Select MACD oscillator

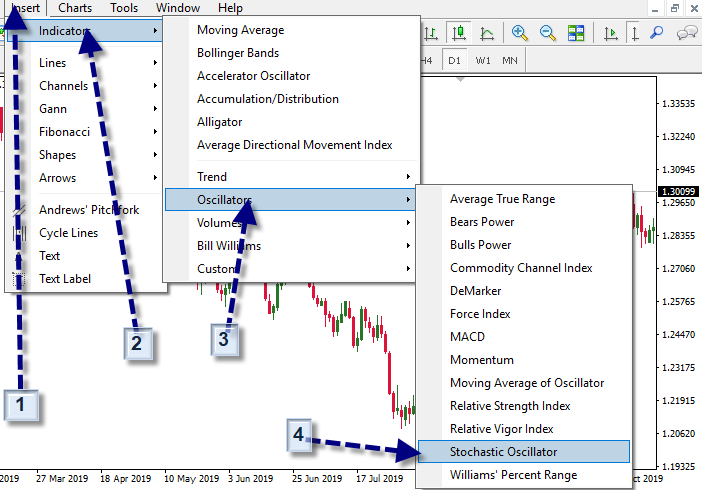point(523,337)
